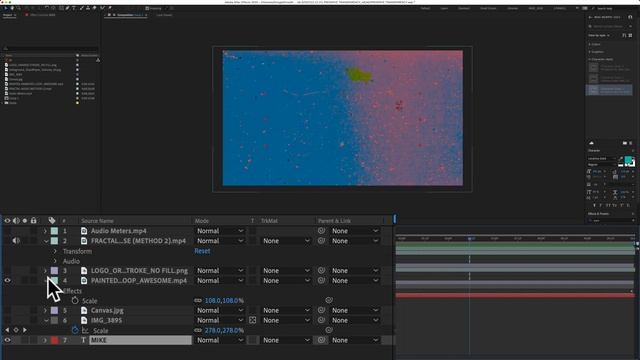Image resolution: width=640 pixels, height=360 pixels.
Task: Click property pick whip on 278.0% Scale row
Action: (329, 330)
